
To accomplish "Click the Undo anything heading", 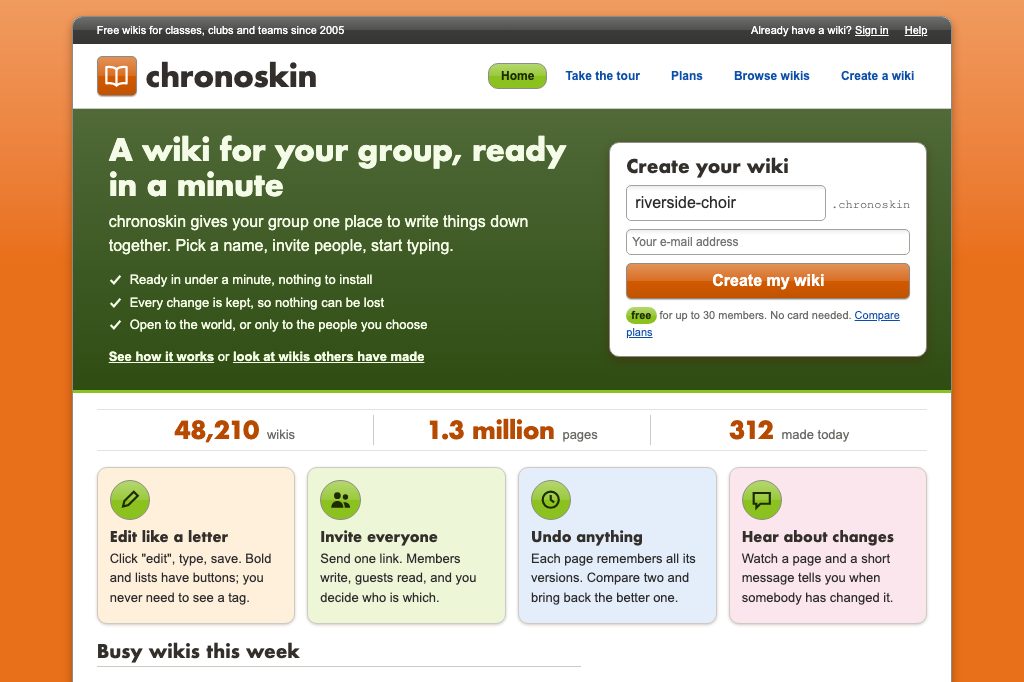I will pos(586,537).
